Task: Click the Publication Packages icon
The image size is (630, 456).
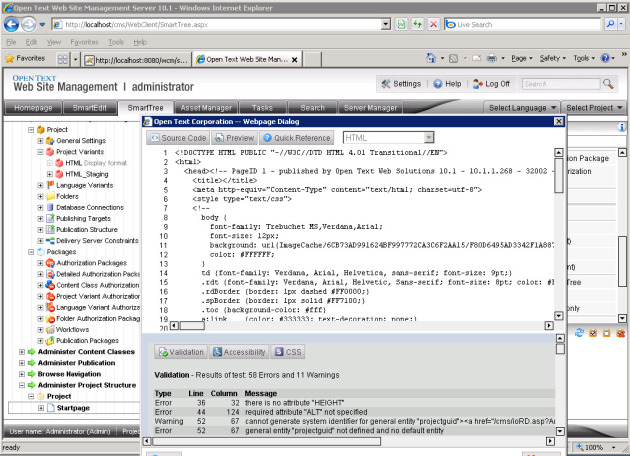Action: coord(50,341)
